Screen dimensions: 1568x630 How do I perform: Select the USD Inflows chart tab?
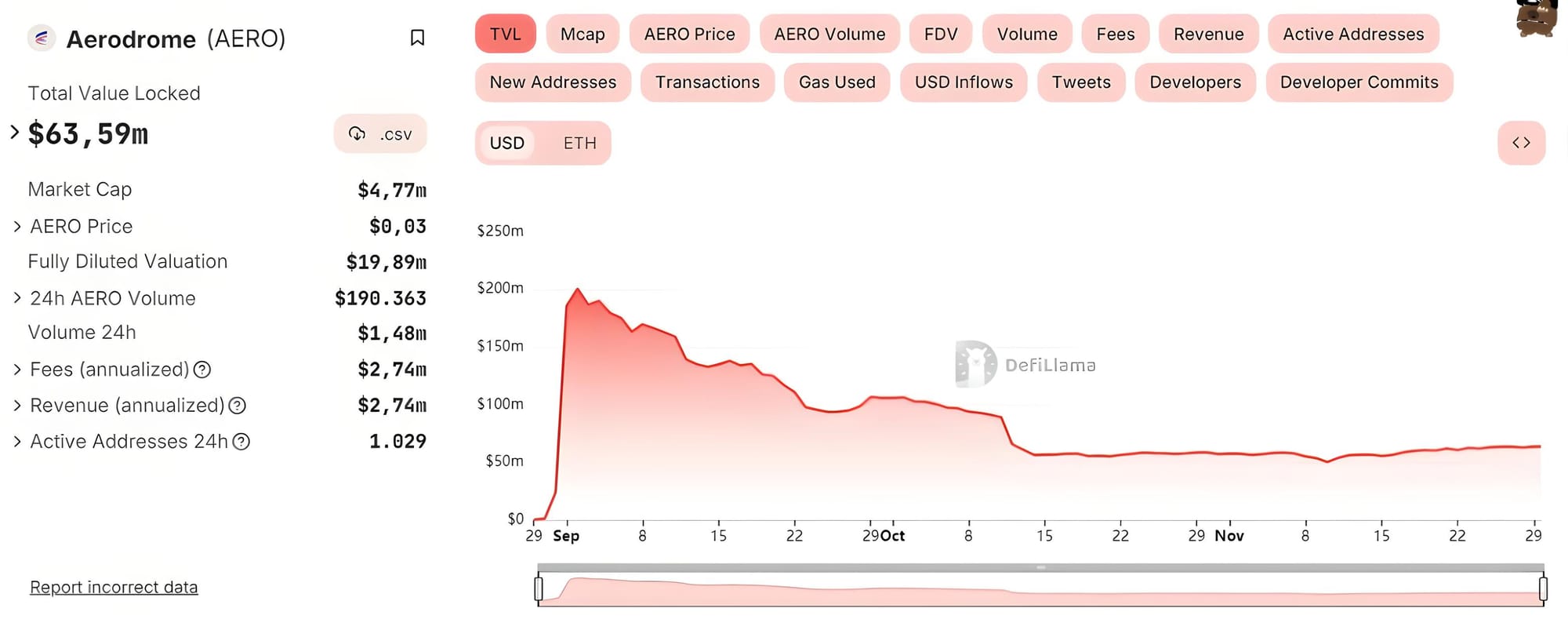tap(964, 82)
